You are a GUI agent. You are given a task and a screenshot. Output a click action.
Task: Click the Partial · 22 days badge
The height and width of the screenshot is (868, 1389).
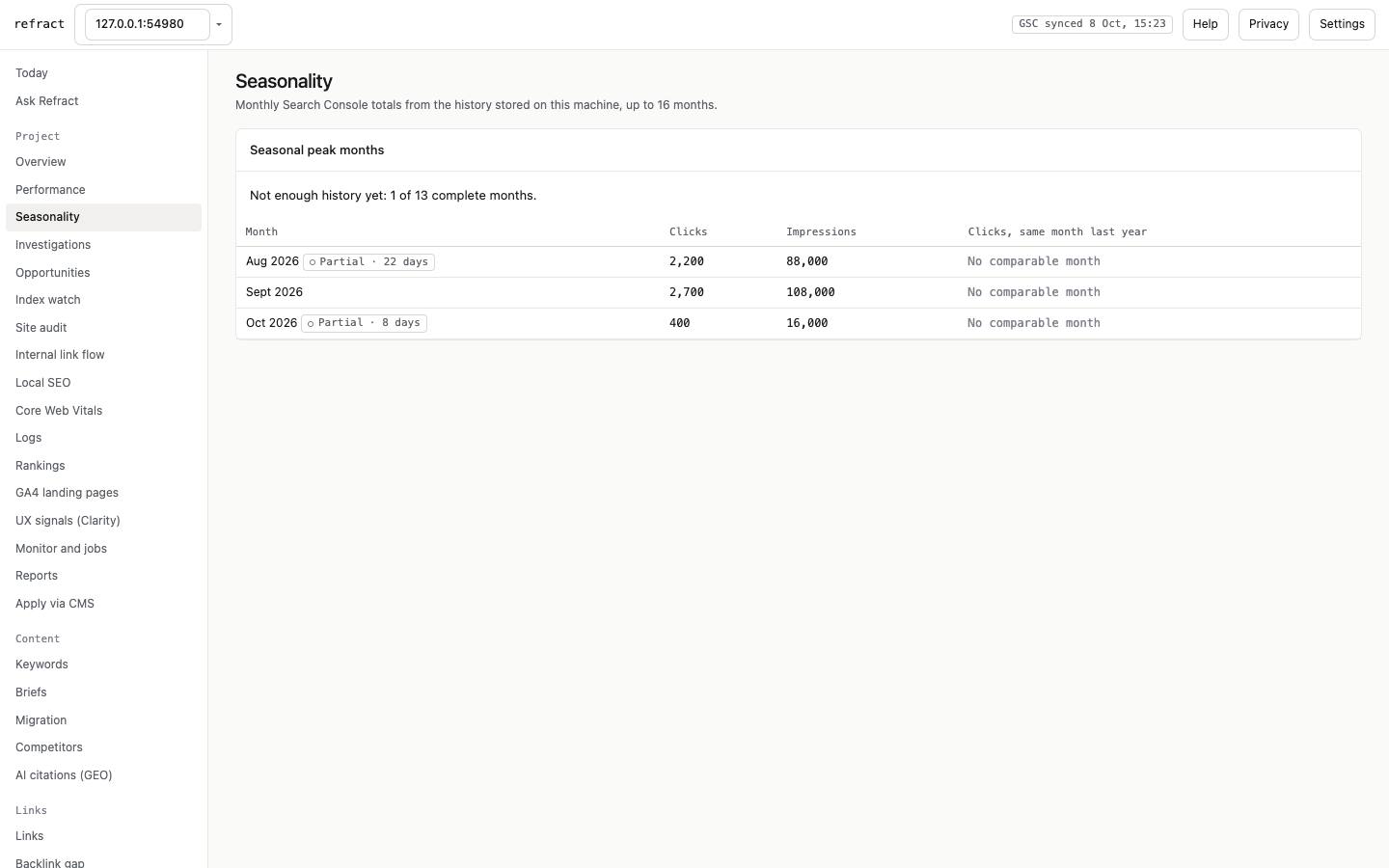368,262
